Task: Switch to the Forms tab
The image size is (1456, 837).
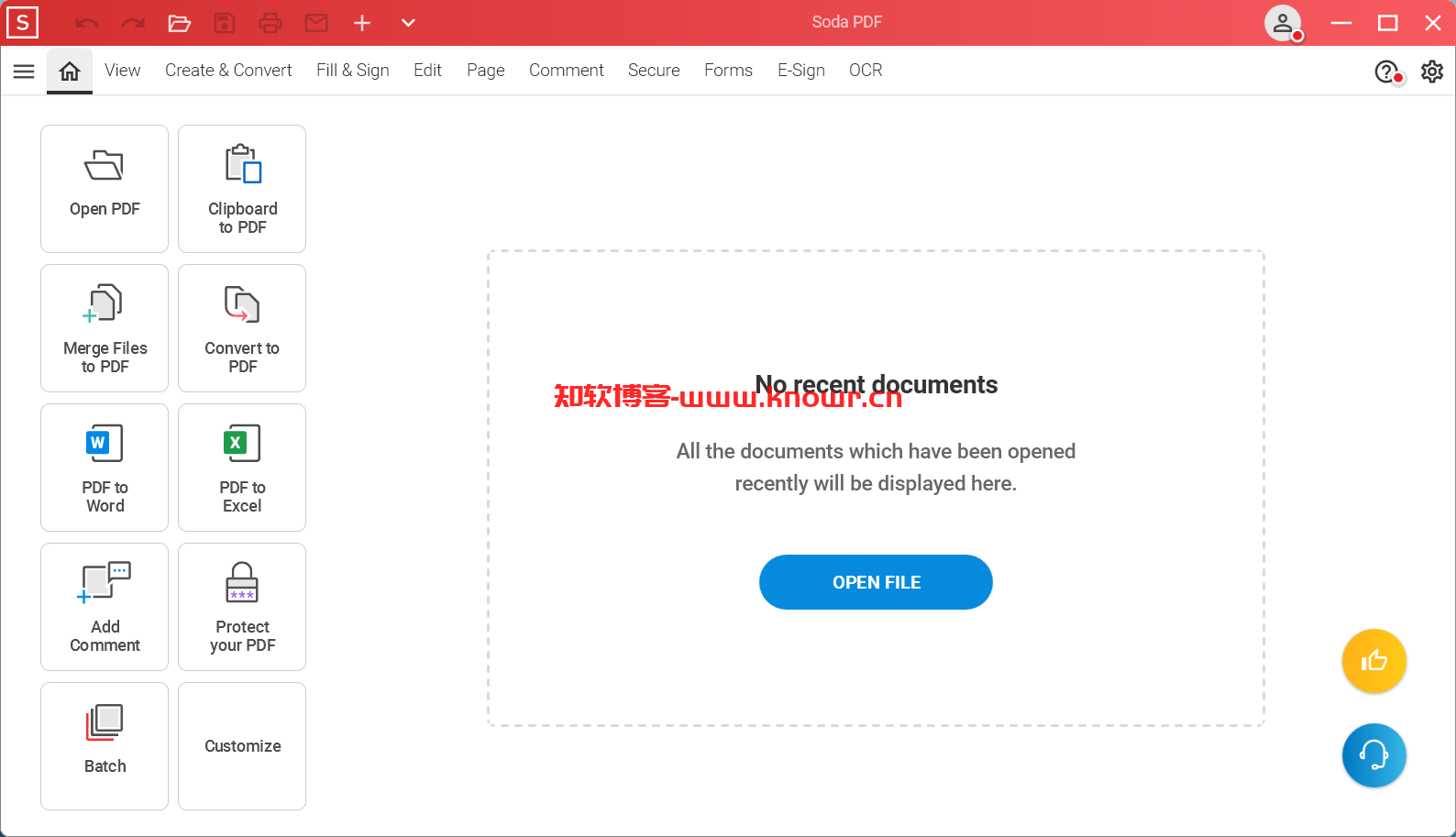Action: [728, 71]
